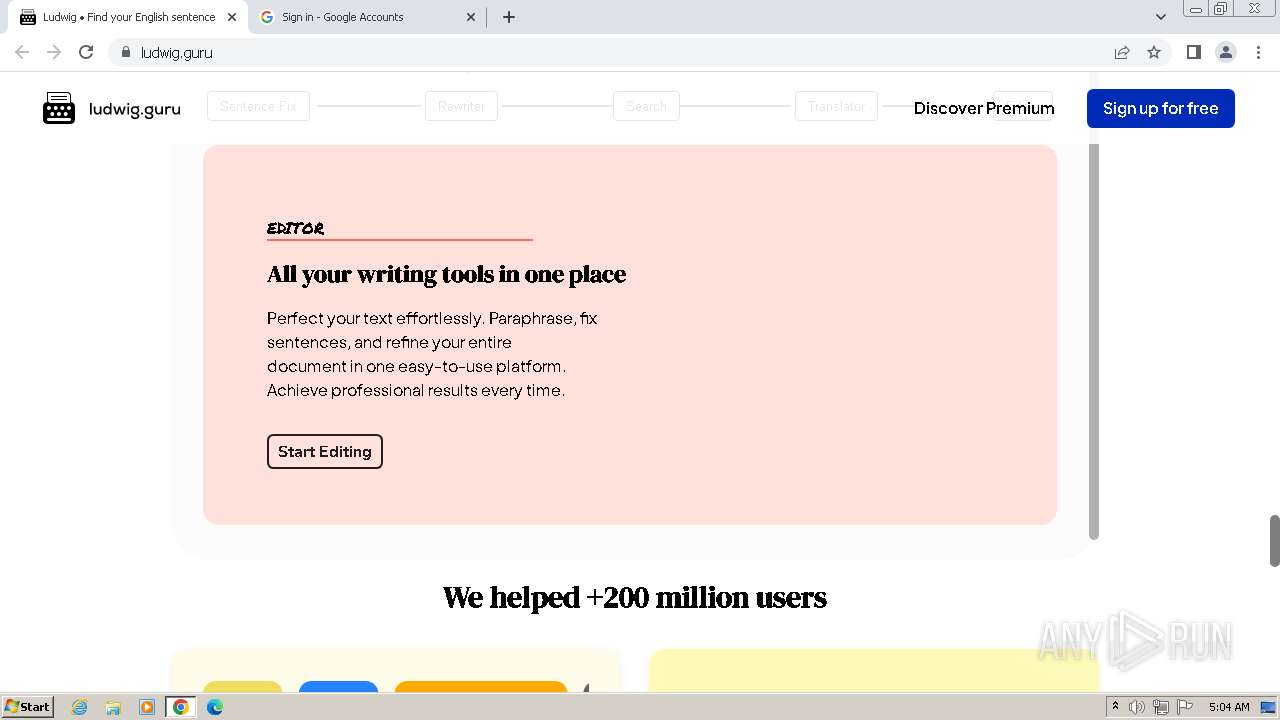Screen dimensions: 1280x720
Task: Launch Internet Explorer from the taskbar
Action: pyautogui.click(x=80, y=707)
